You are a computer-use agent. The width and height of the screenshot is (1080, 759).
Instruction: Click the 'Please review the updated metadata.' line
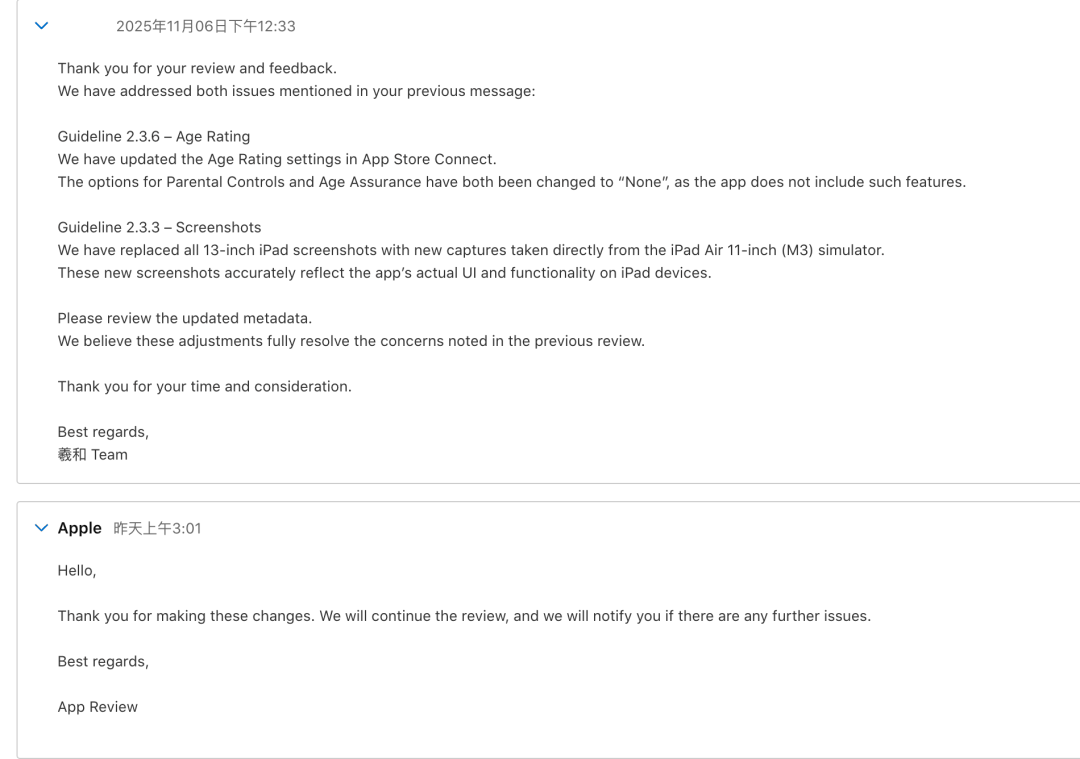(x=185, y=318)
